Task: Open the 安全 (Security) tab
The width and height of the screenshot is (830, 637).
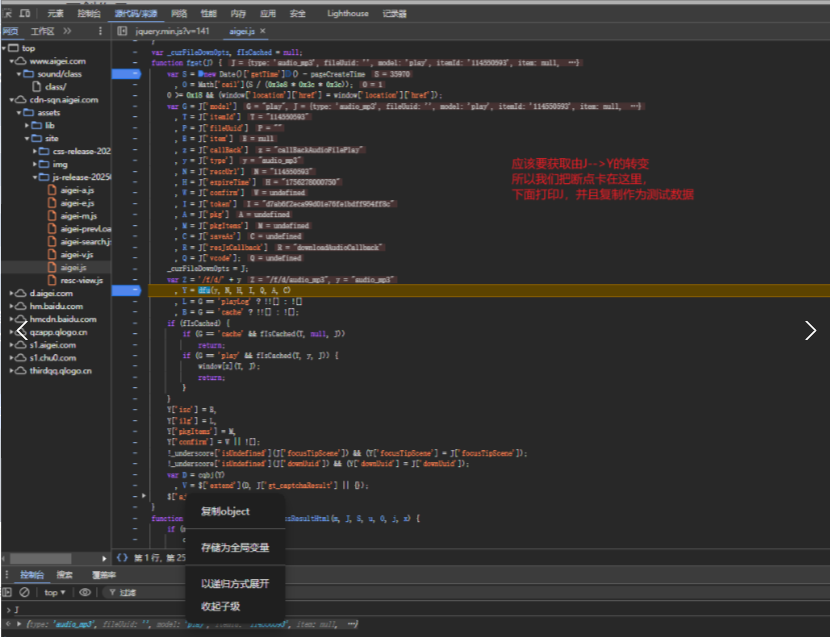Action: point(297,13)
